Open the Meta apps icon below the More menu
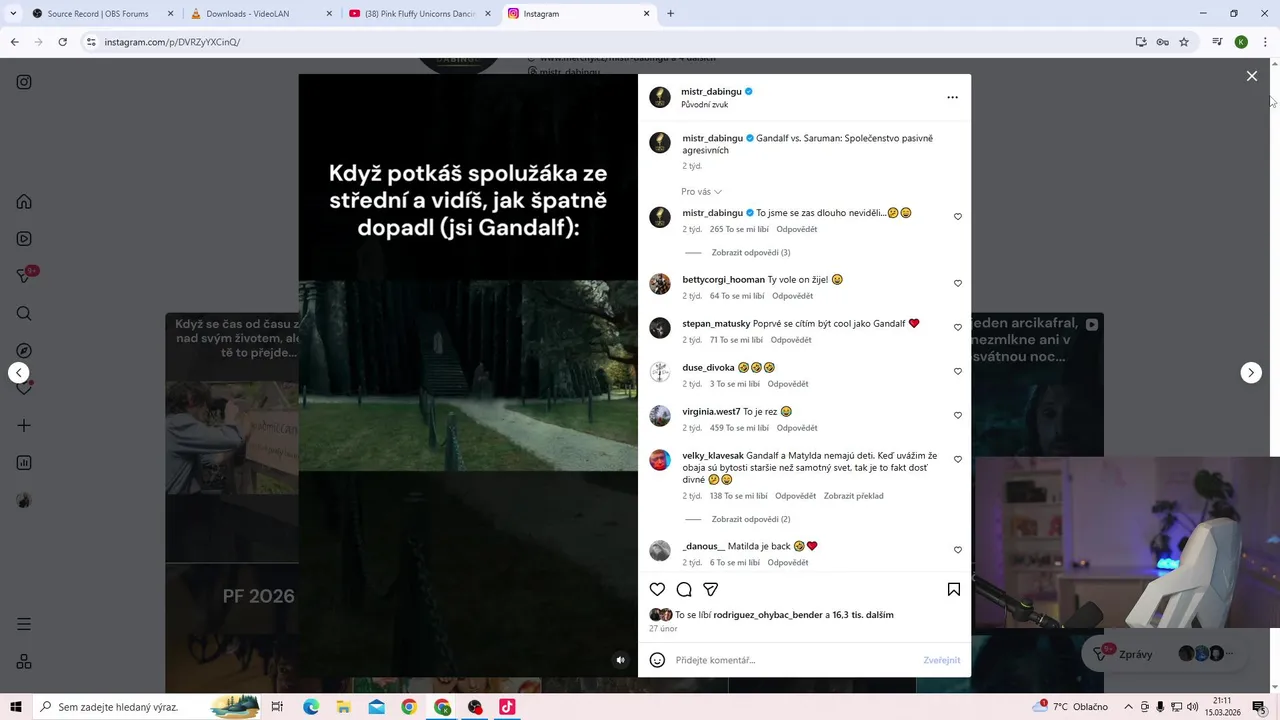 24,661
